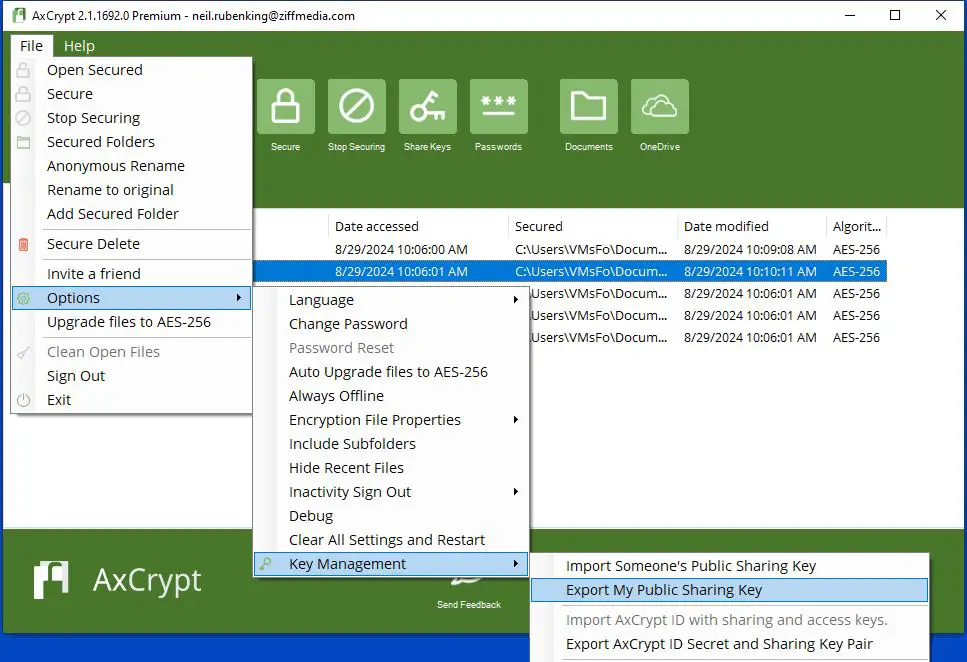Viewport: 967px width, 662px height.
Task: Sort by the Secured column header
Action: pyautogui.click(x=593, y=226)
